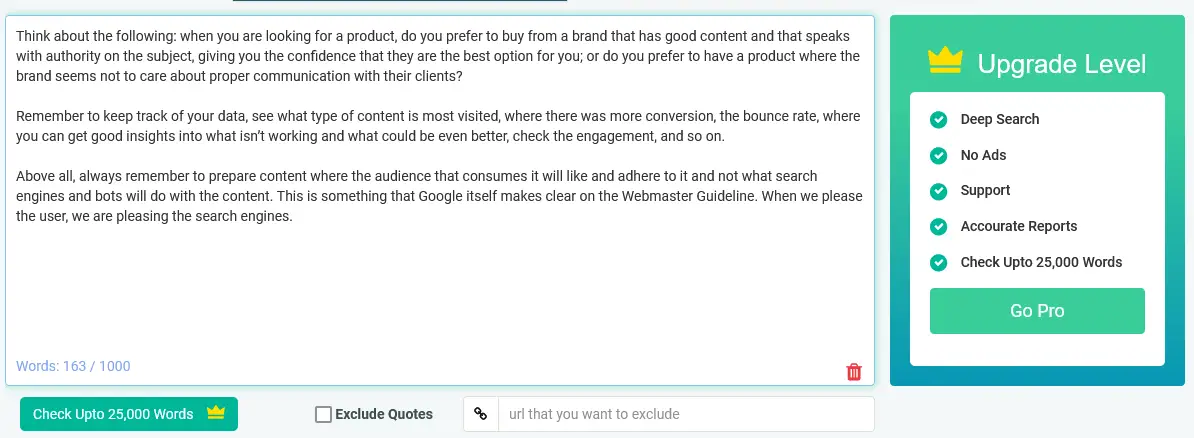Click the Accourate Reports feature text
The image size is (1194, 438).
(x=1019, y=226)
